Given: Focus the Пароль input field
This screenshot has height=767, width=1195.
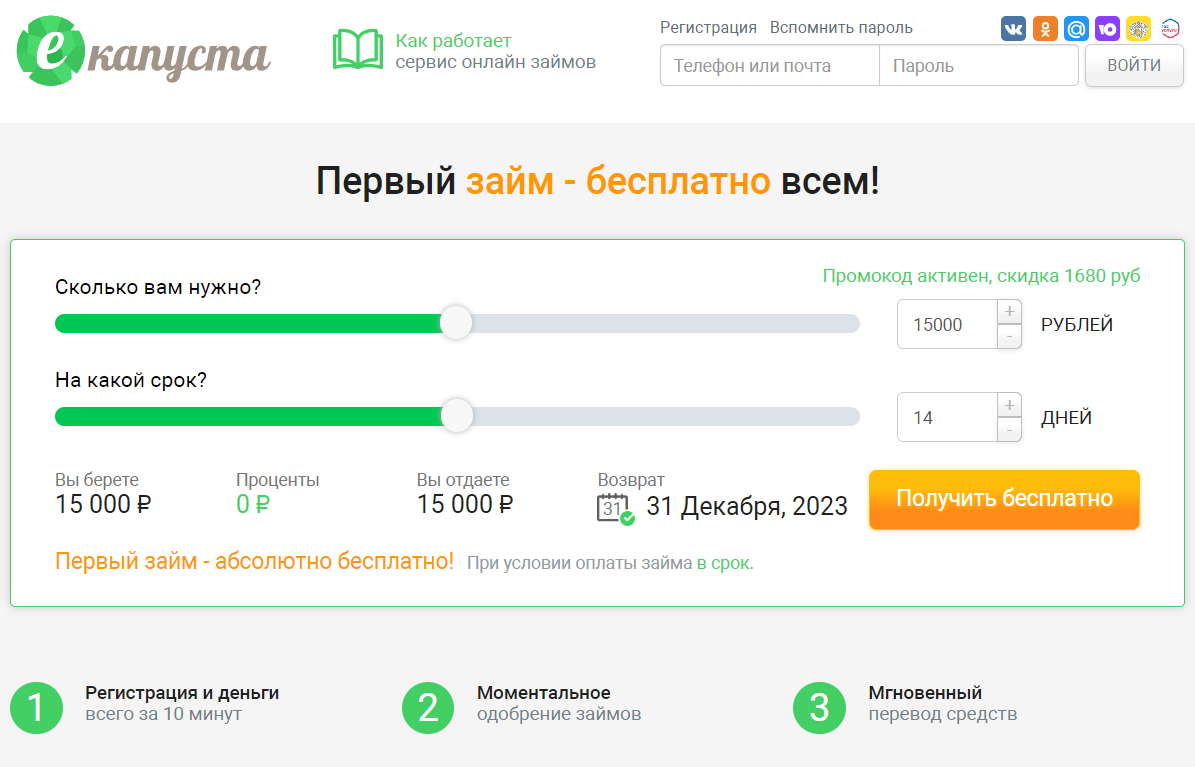Looking at the screenshot, I should (x=979, y=66).
